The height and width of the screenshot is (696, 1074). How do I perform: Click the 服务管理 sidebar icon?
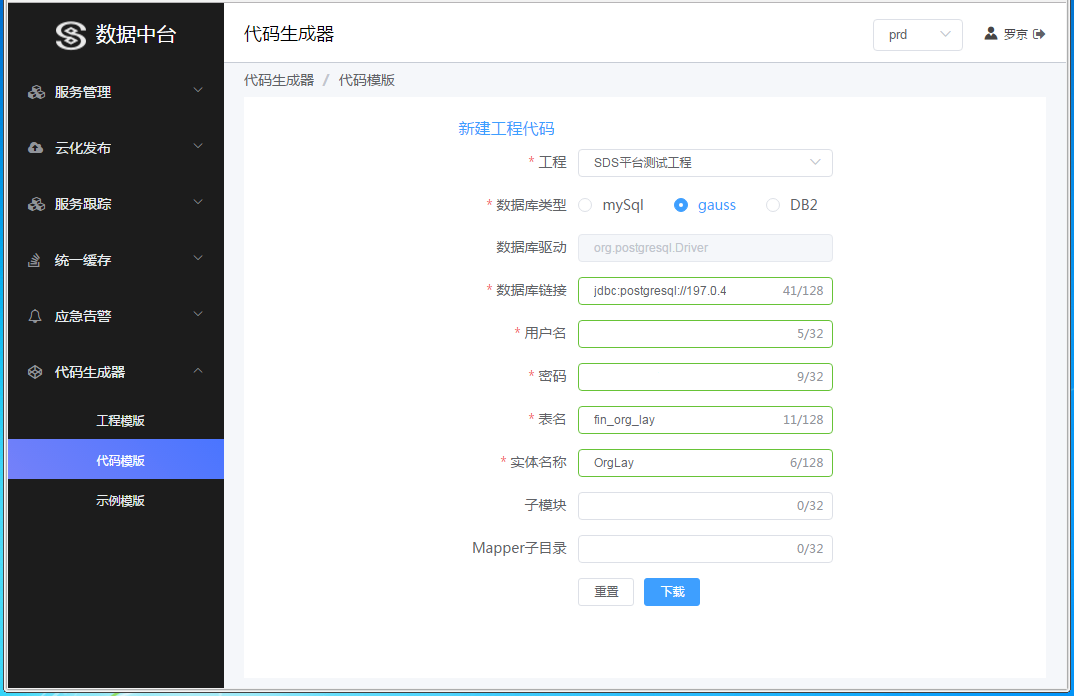coord(36,92)
